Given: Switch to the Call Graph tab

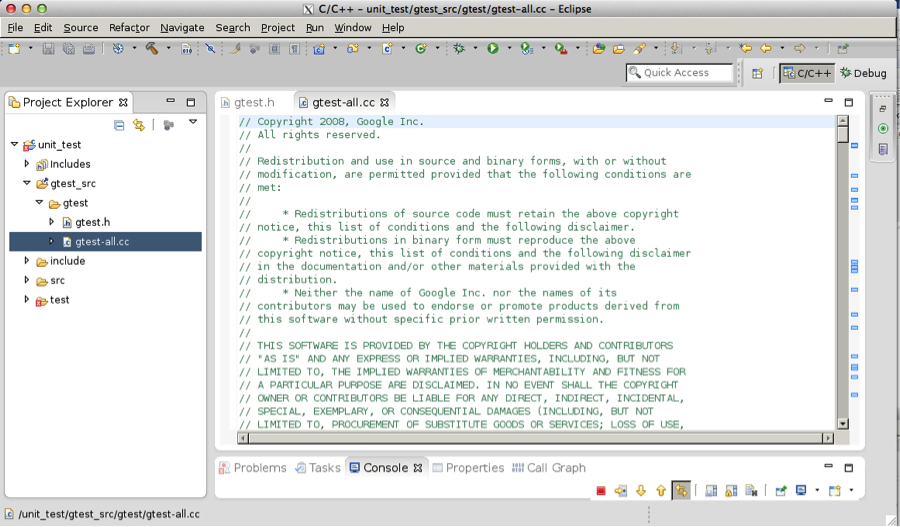Looking at the screenshot, I should (x=549, y=468).
